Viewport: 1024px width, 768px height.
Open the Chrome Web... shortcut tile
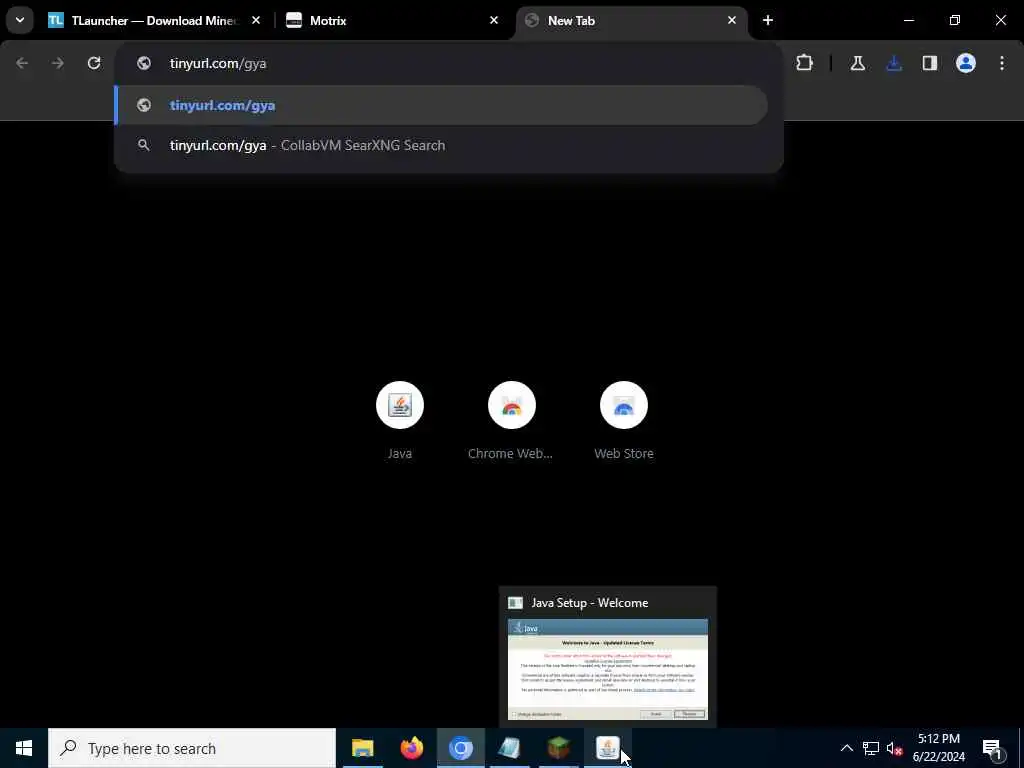pos(511,421)
